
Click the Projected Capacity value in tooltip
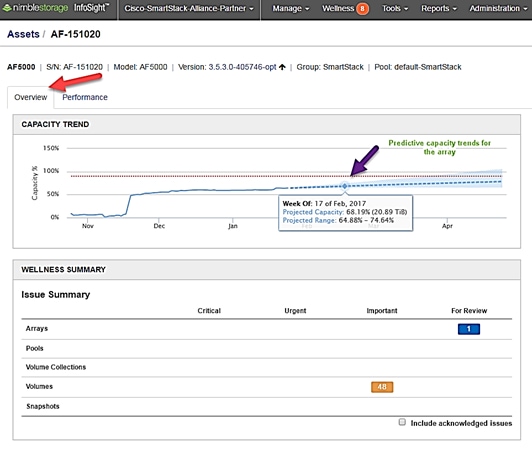(376, 212)
